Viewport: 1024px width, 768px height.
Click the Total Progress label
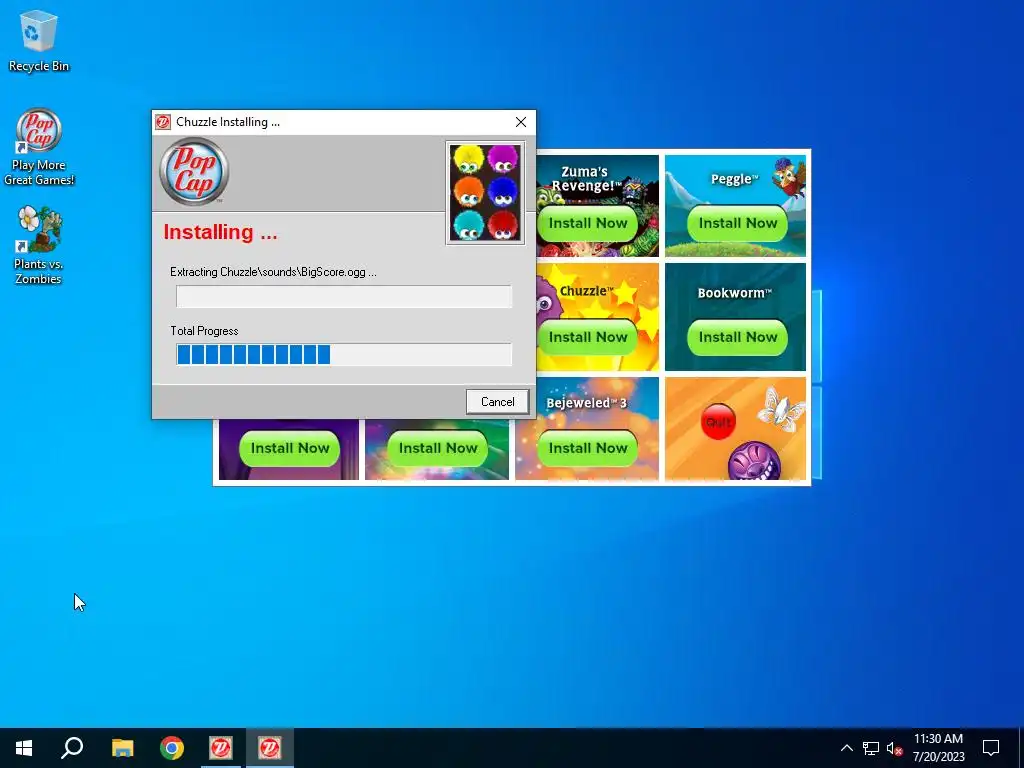(204, 330)
